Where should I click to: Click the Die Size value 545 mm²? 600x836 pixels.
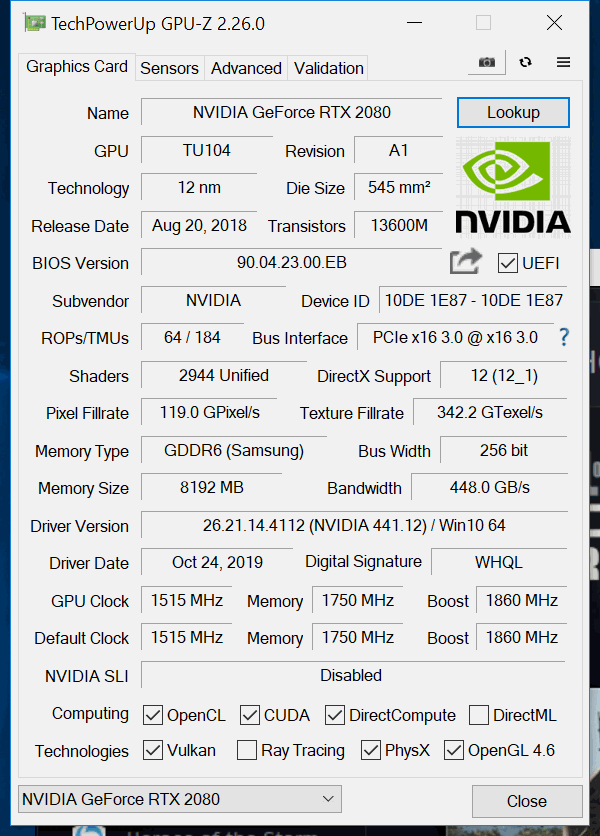pos(398,187)
